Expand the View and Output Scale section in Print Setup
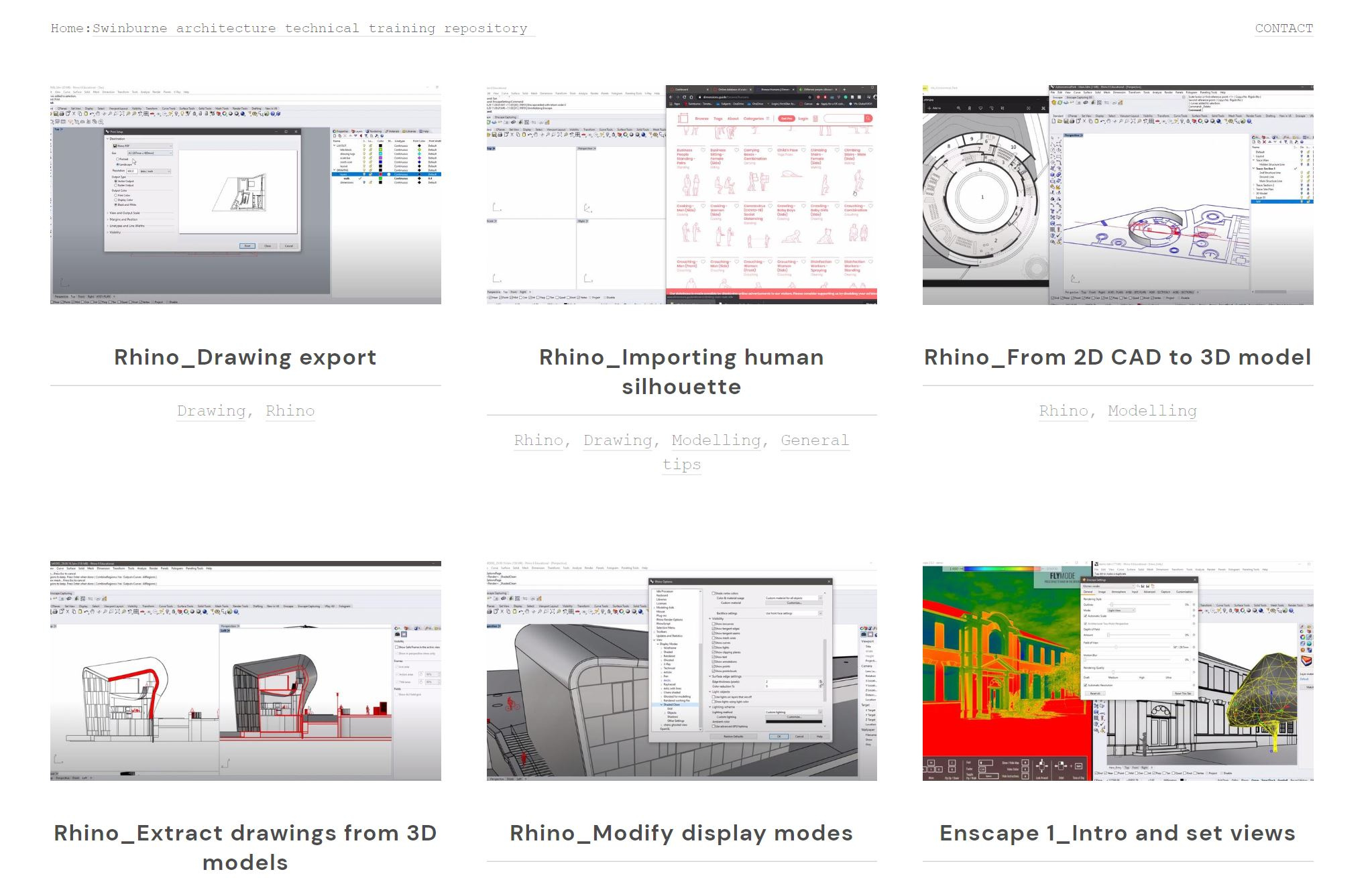The height and width of the screenshot is (878, 1372). coord(125,213)
